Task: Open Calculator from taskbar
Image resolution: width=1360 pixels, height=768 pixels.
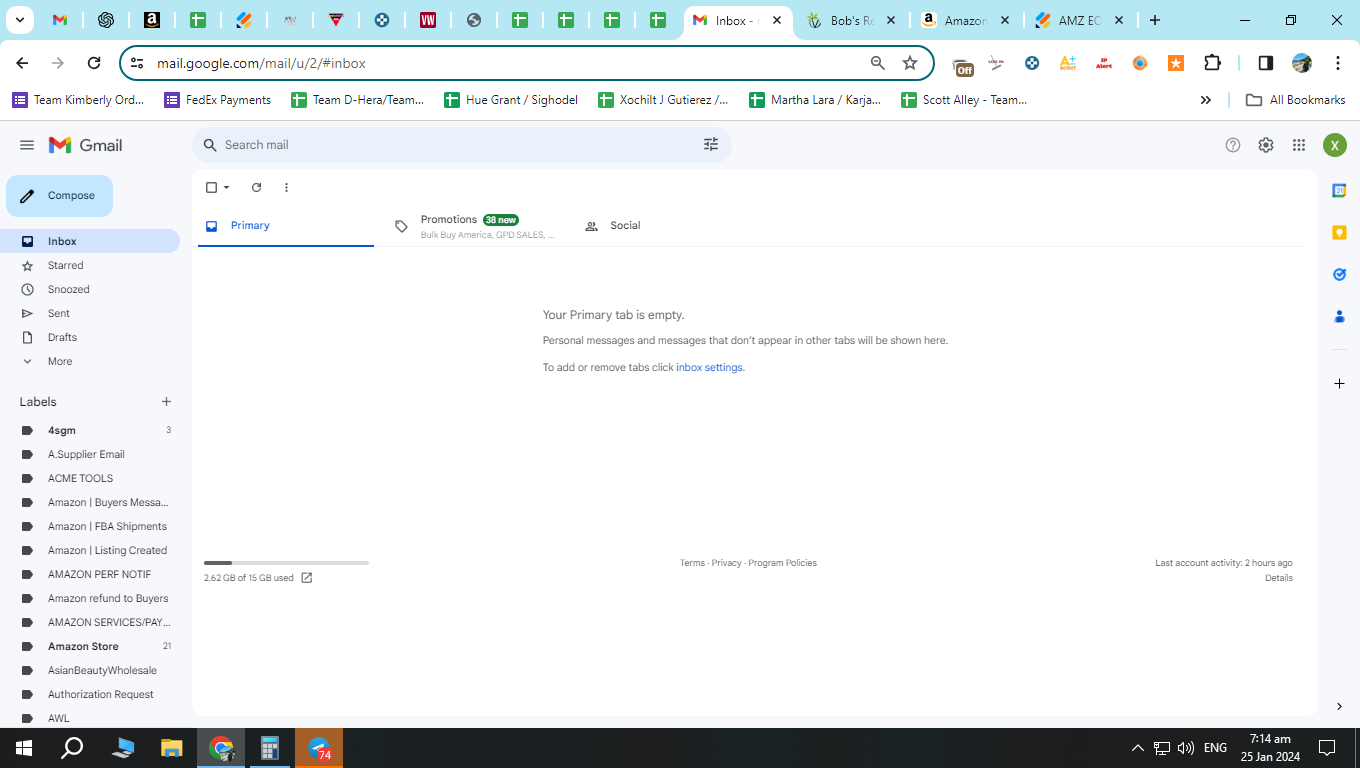Action: 269,748
